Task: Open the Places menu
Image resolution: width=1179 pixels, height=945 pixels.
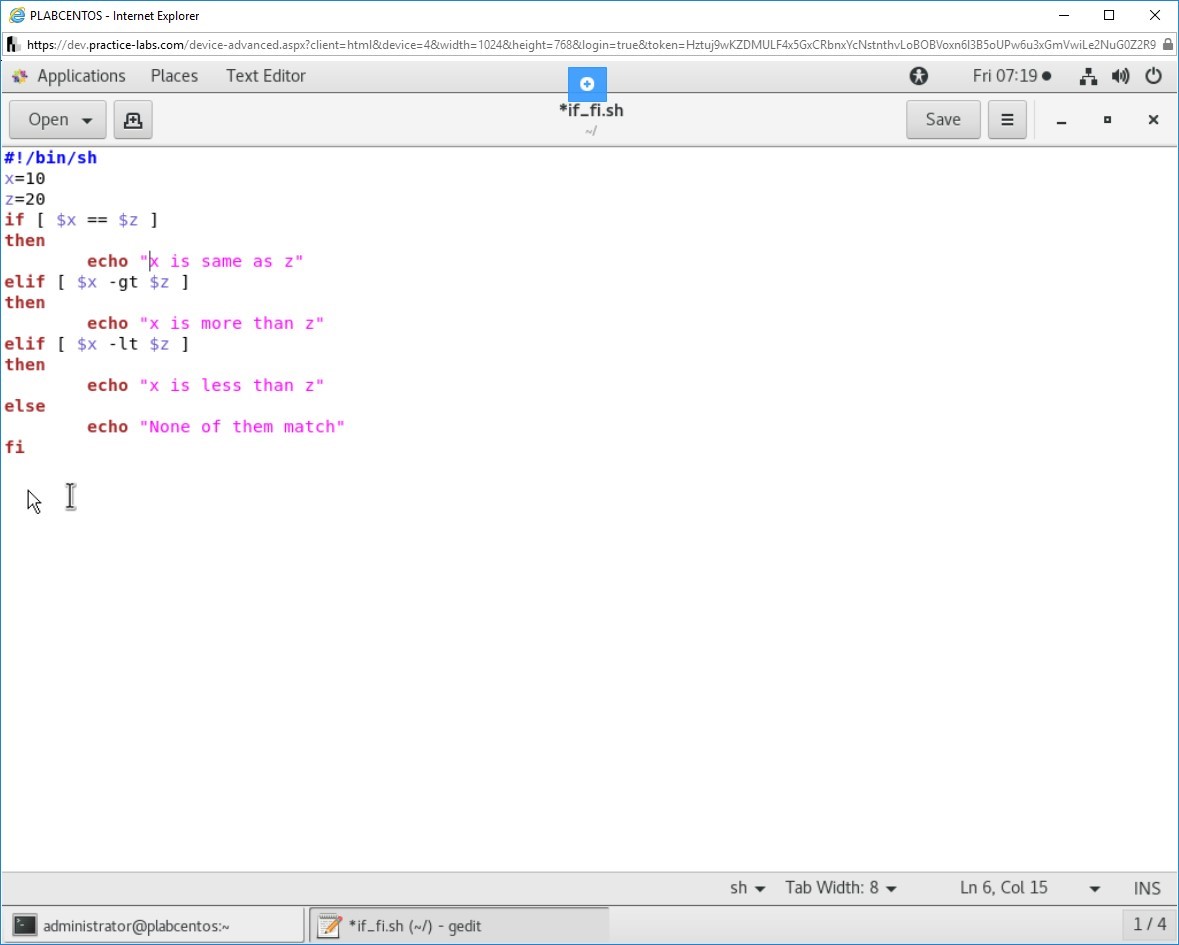Action: [x=174, y=76]
